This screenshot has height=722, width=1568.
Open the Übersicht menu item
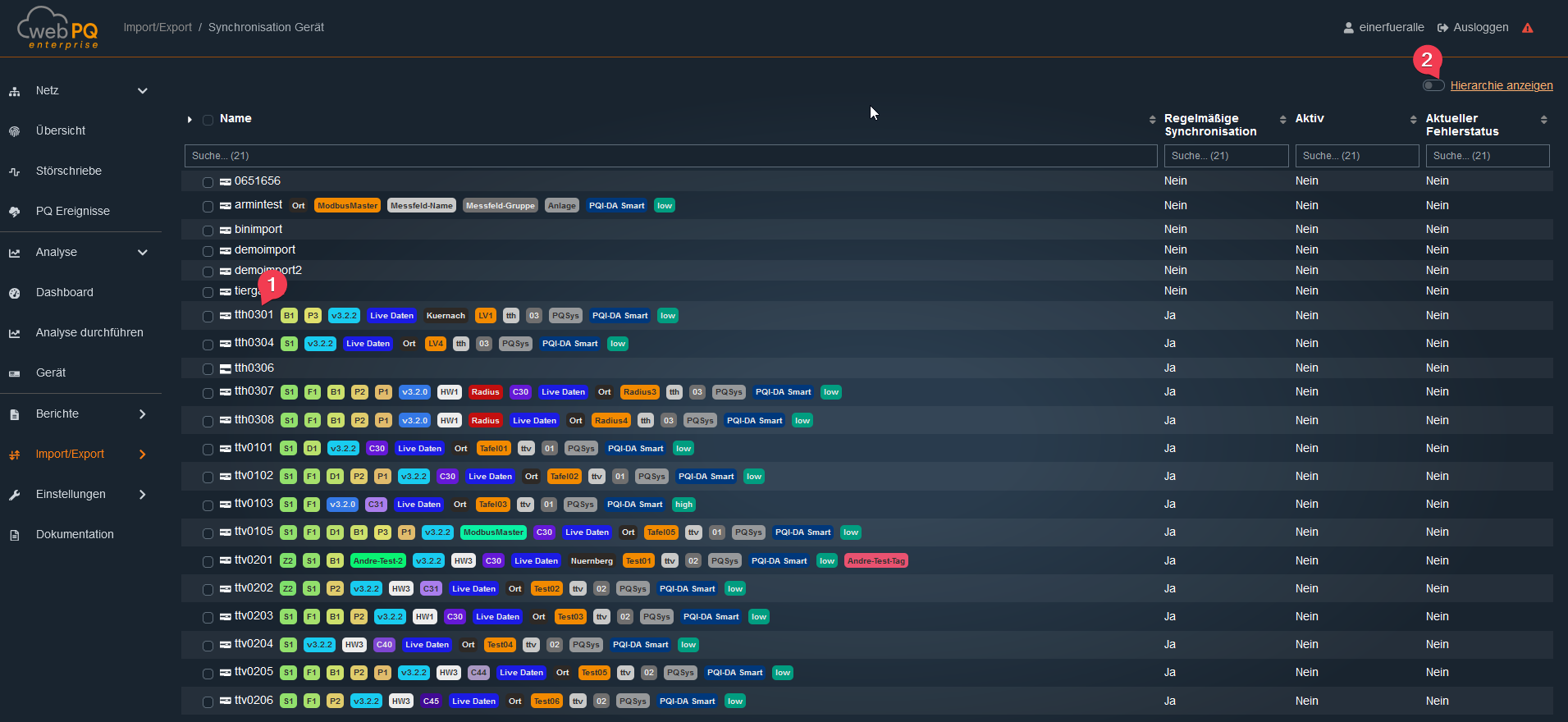point(61,131)
